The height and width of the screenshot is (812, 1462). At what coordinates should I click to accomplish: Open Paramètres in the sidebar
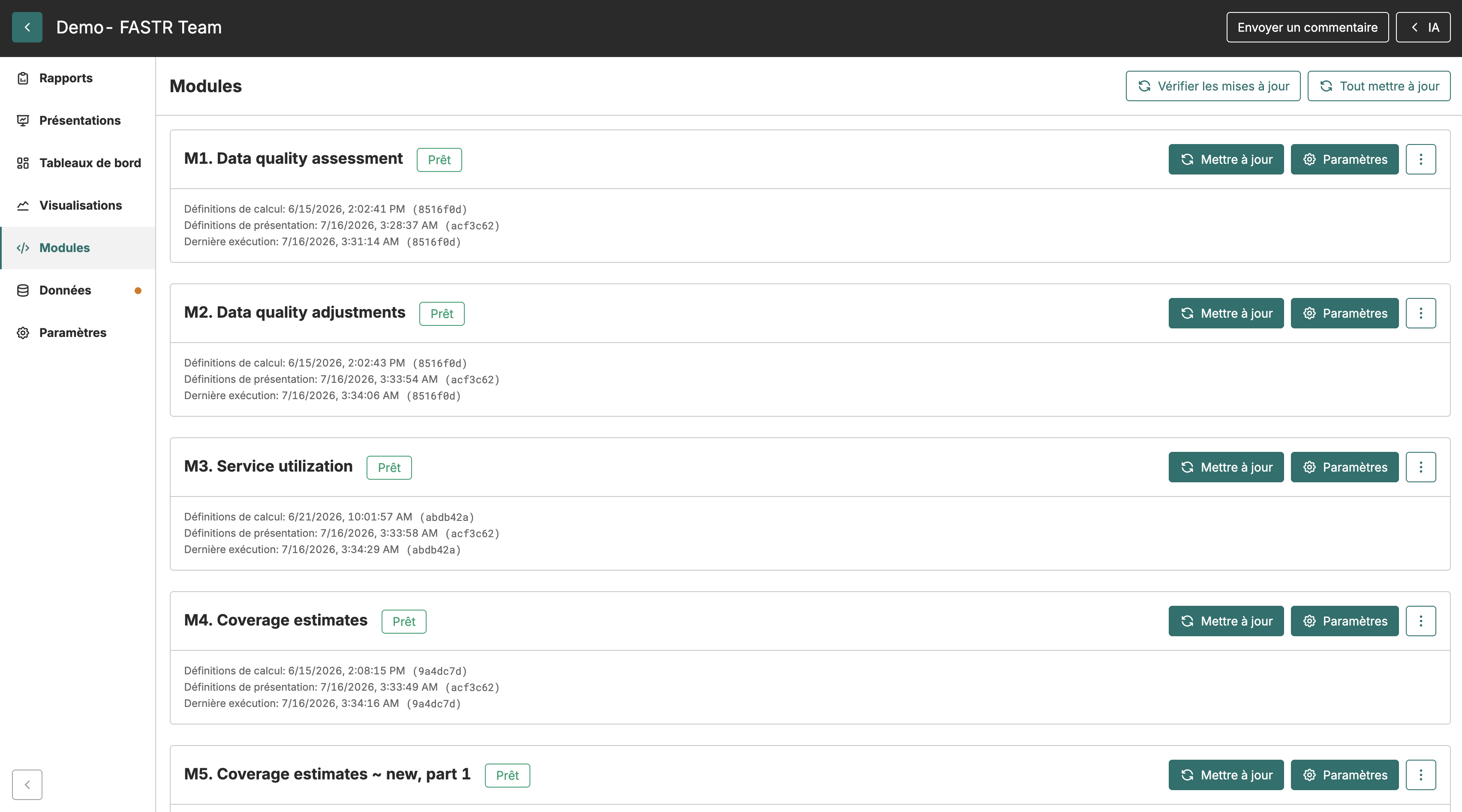coord(78,333)
